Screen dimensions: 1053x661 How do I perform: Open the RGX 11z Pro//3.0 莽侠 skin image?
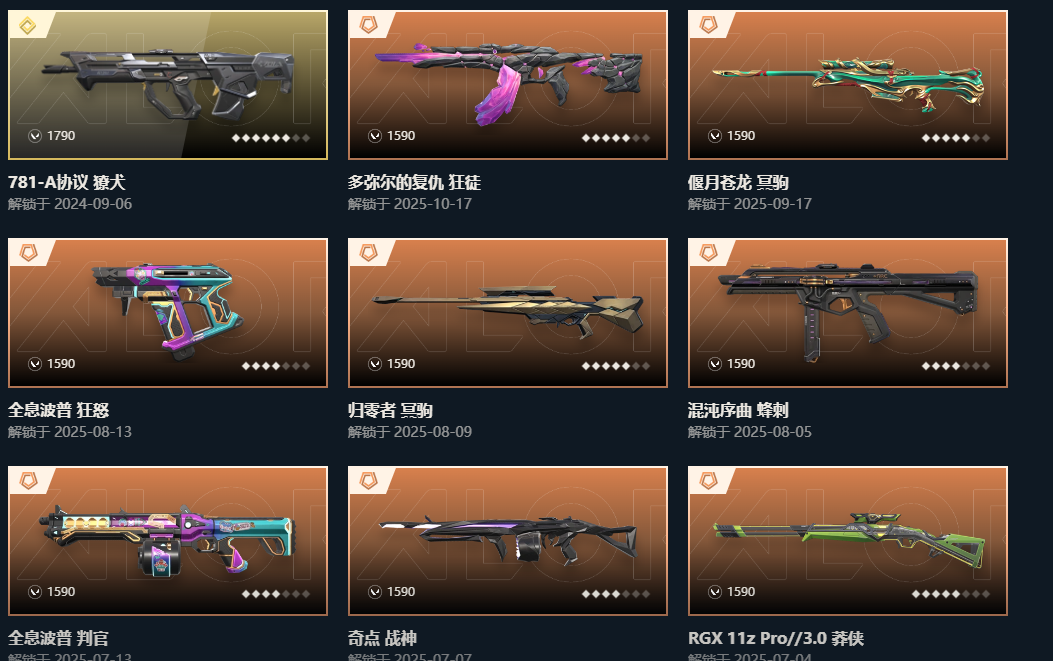(x=848, y=541)
